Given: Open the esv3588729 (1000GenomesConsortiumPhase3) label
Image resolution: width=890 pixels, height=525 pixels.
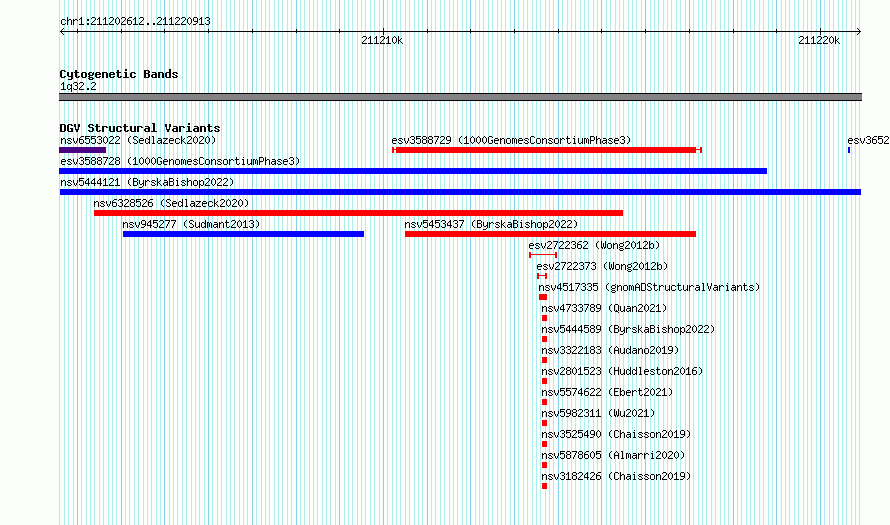Looking at the screenshot, I should (511, 140).
